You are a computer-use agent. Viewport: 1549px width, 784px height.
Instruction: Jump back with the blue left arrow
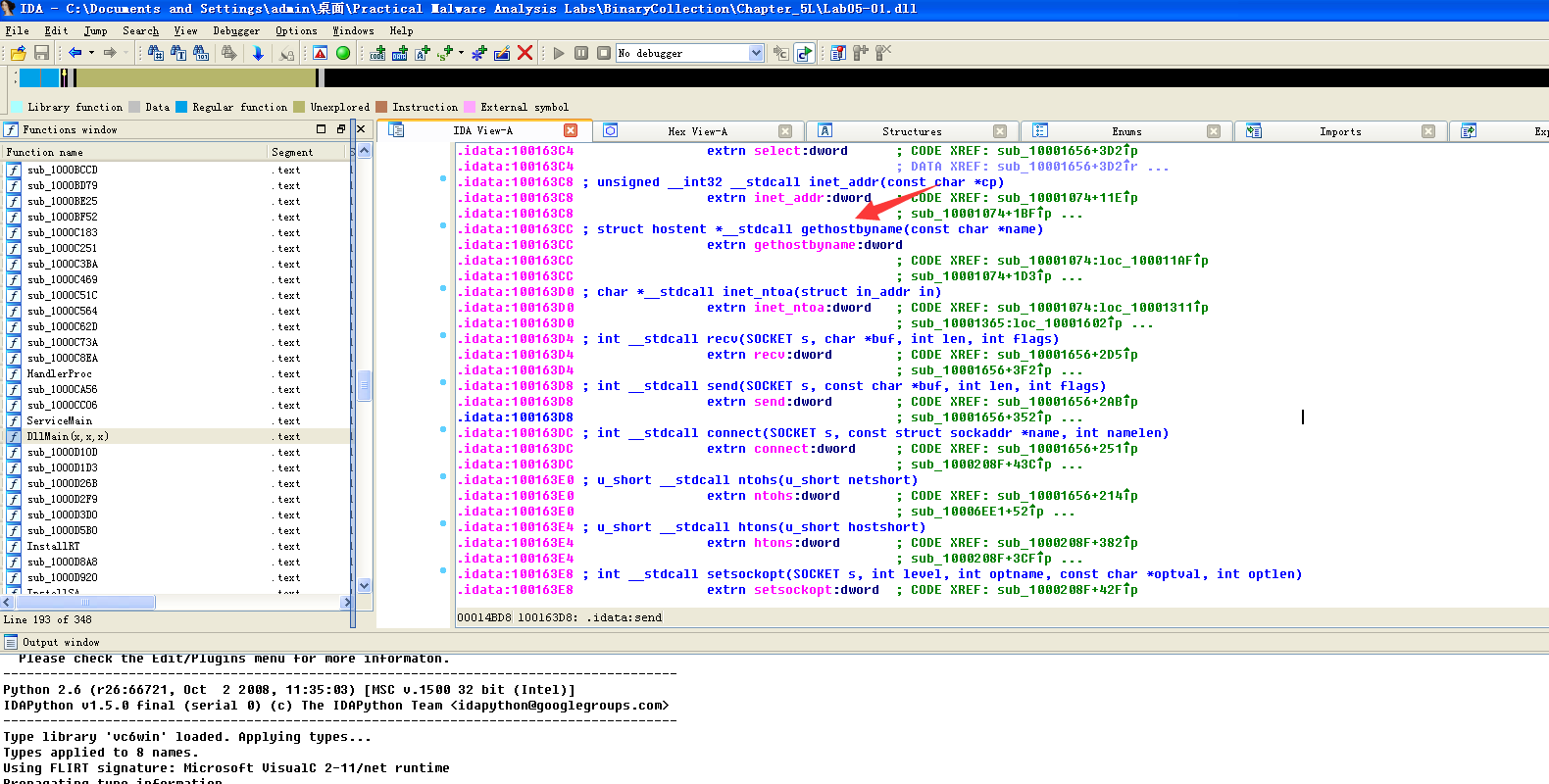pos(75,53)
